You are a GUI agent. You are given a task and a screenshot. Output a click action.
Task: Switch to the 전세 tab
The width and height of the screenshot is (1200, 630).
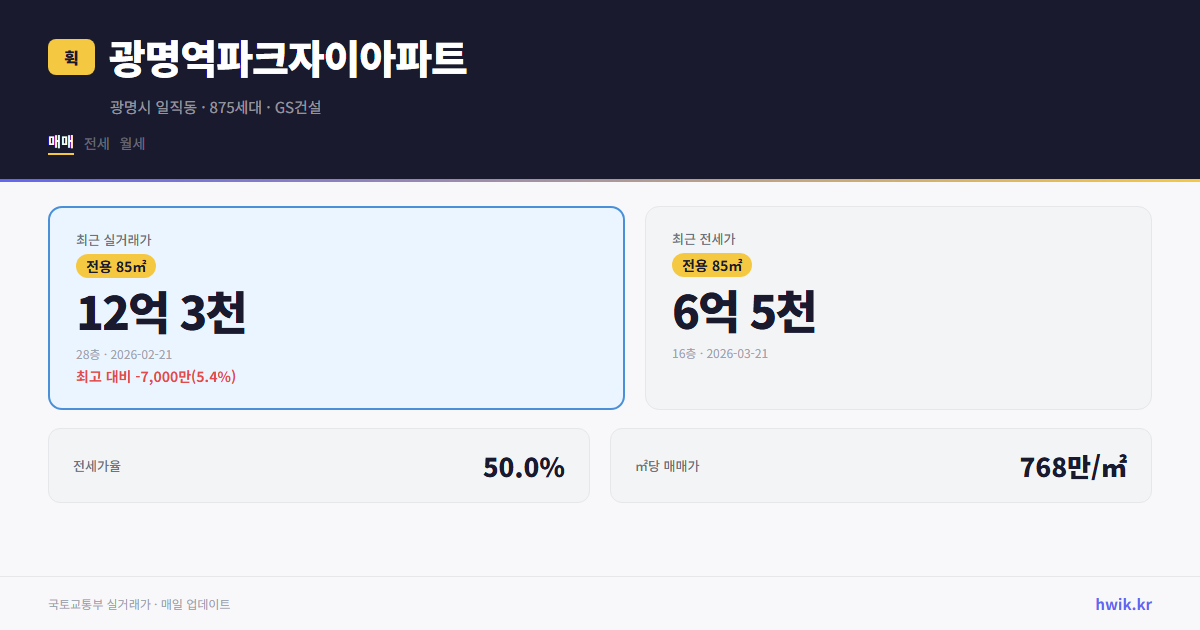[94, 143]
